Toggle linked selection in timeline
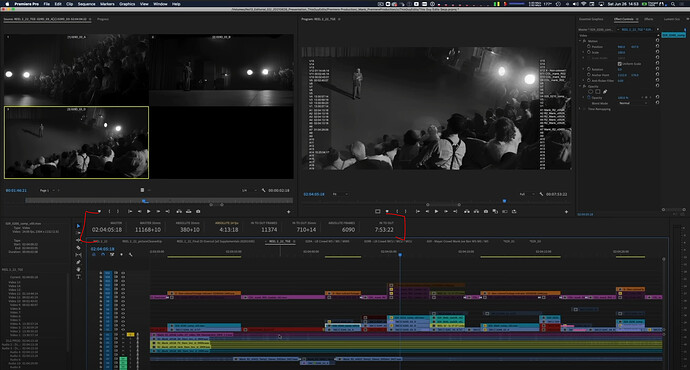The width and height of the screenshot is (690, 370). point(112,255)
